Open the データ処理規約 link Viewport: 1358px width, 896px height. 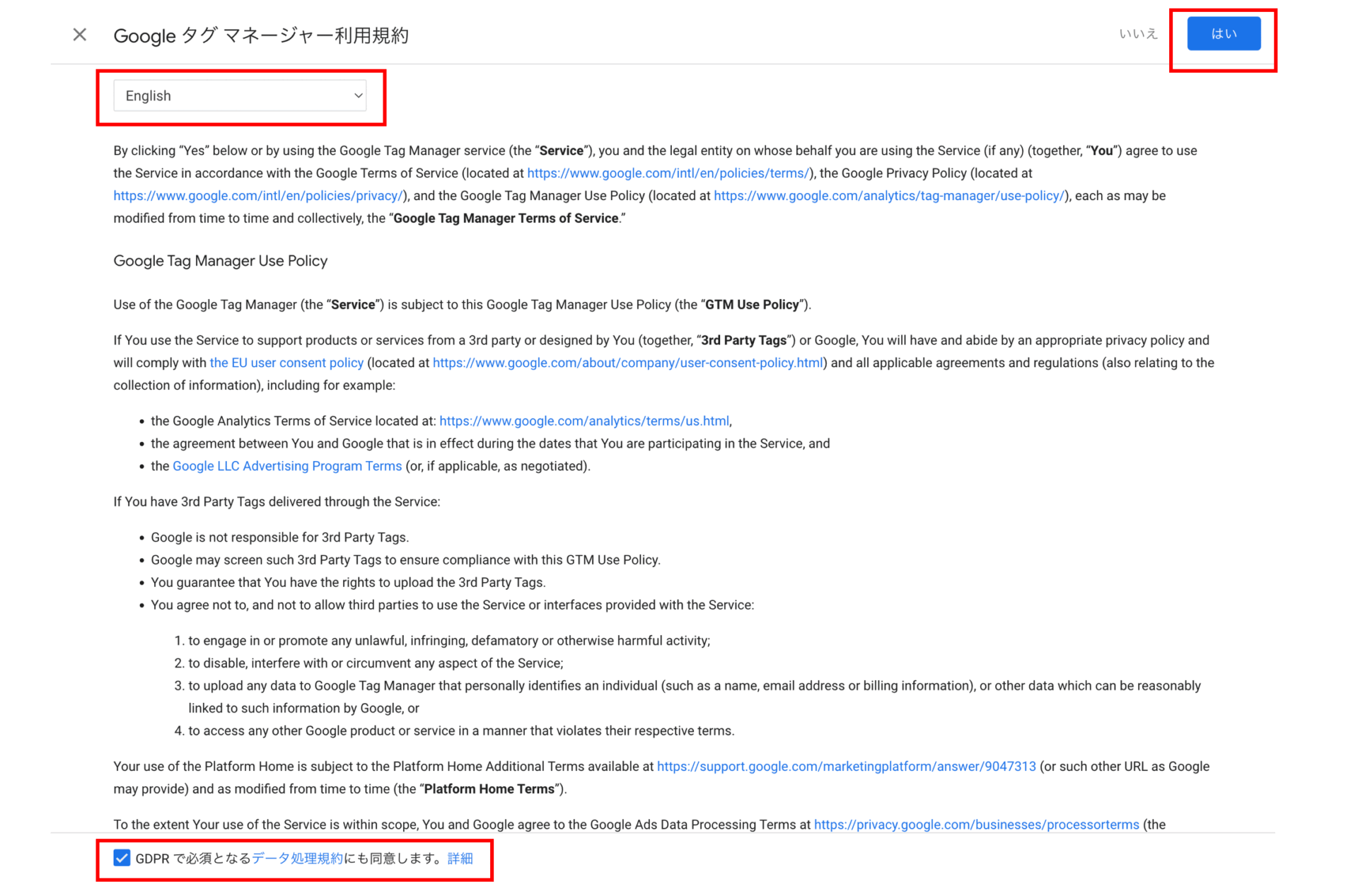pyautogui.click(x=297, y=858)
